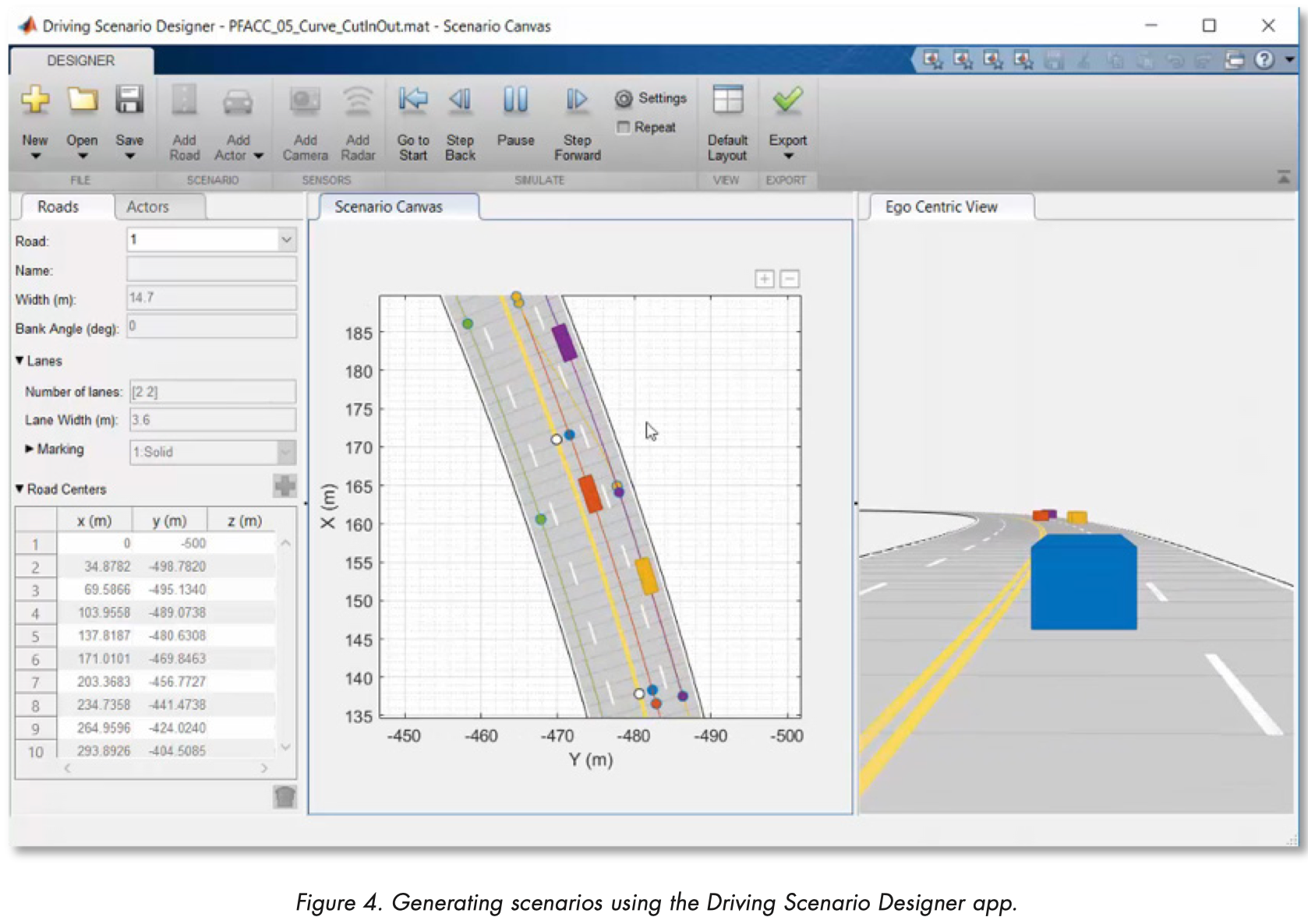Open the Road number dropdown
This screenshot has height=924, width=1308.
[x=287, y=240]
